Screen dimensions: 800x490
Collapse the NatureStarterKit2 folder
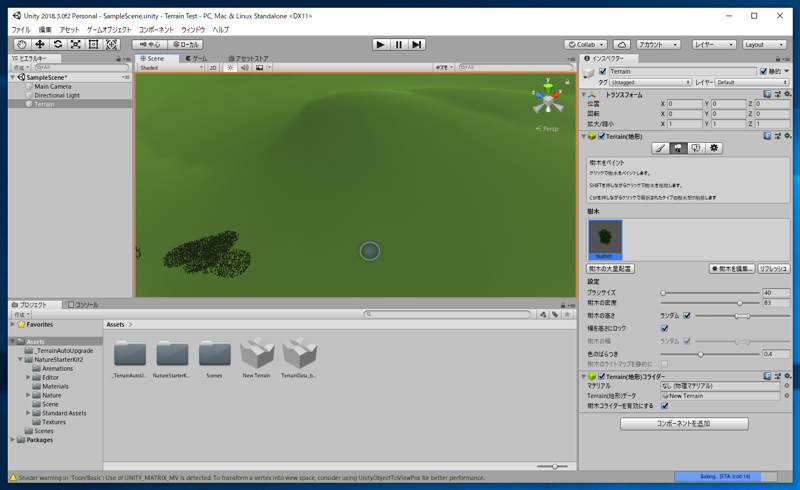click(20, 359)
